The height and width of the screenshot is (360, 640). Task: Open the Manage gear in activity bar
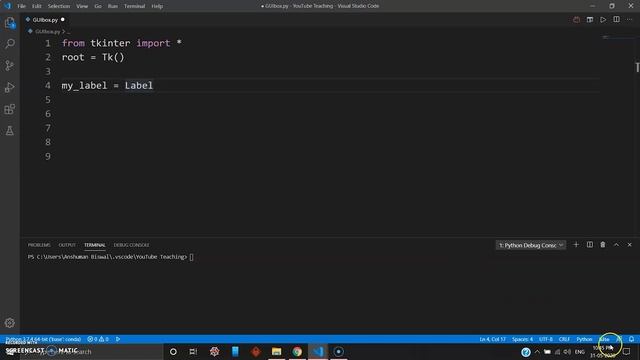[10, 323]
